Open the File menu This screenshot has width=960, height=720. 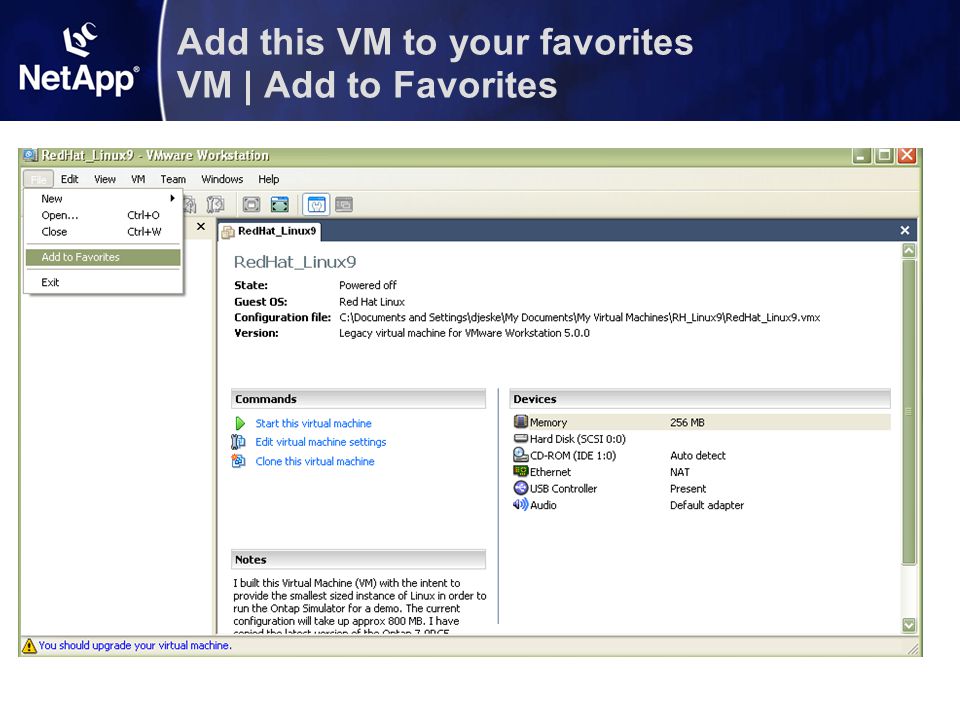pyautogui.click(x=39, y=179)
